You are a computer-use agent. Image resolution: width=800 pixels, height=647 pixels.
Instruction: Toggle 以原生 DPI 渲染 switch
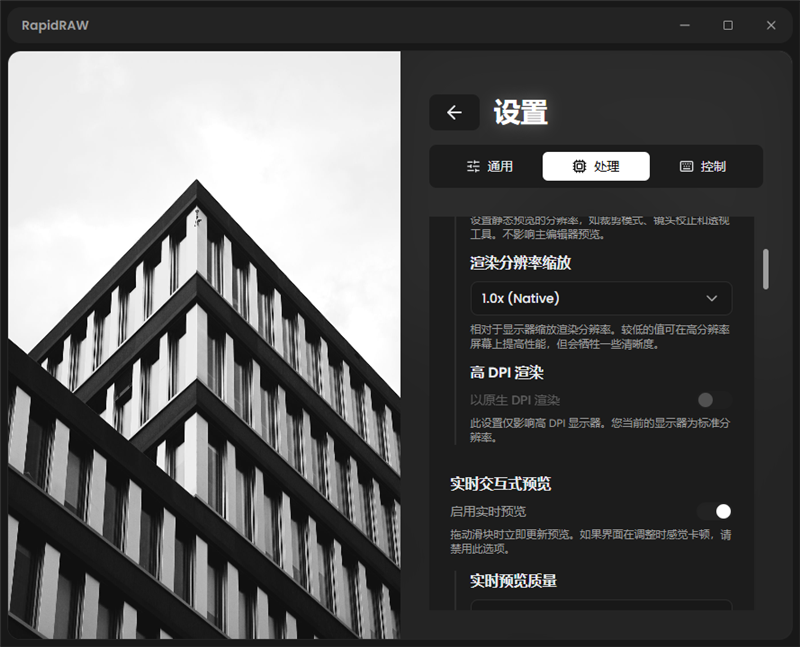(714, 400)
